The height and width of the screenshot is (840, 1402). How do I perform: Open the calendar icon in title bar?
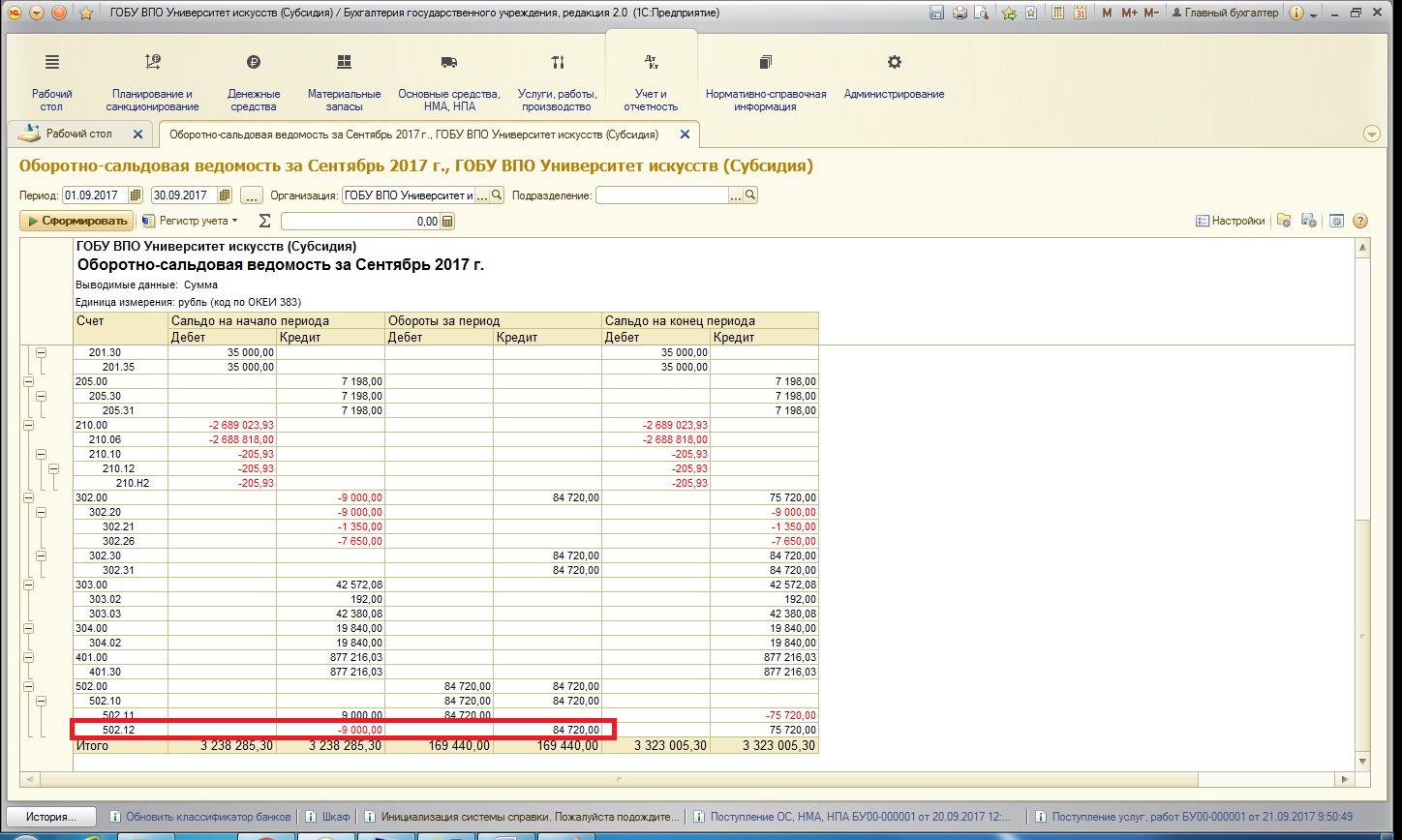point(1081,14)
